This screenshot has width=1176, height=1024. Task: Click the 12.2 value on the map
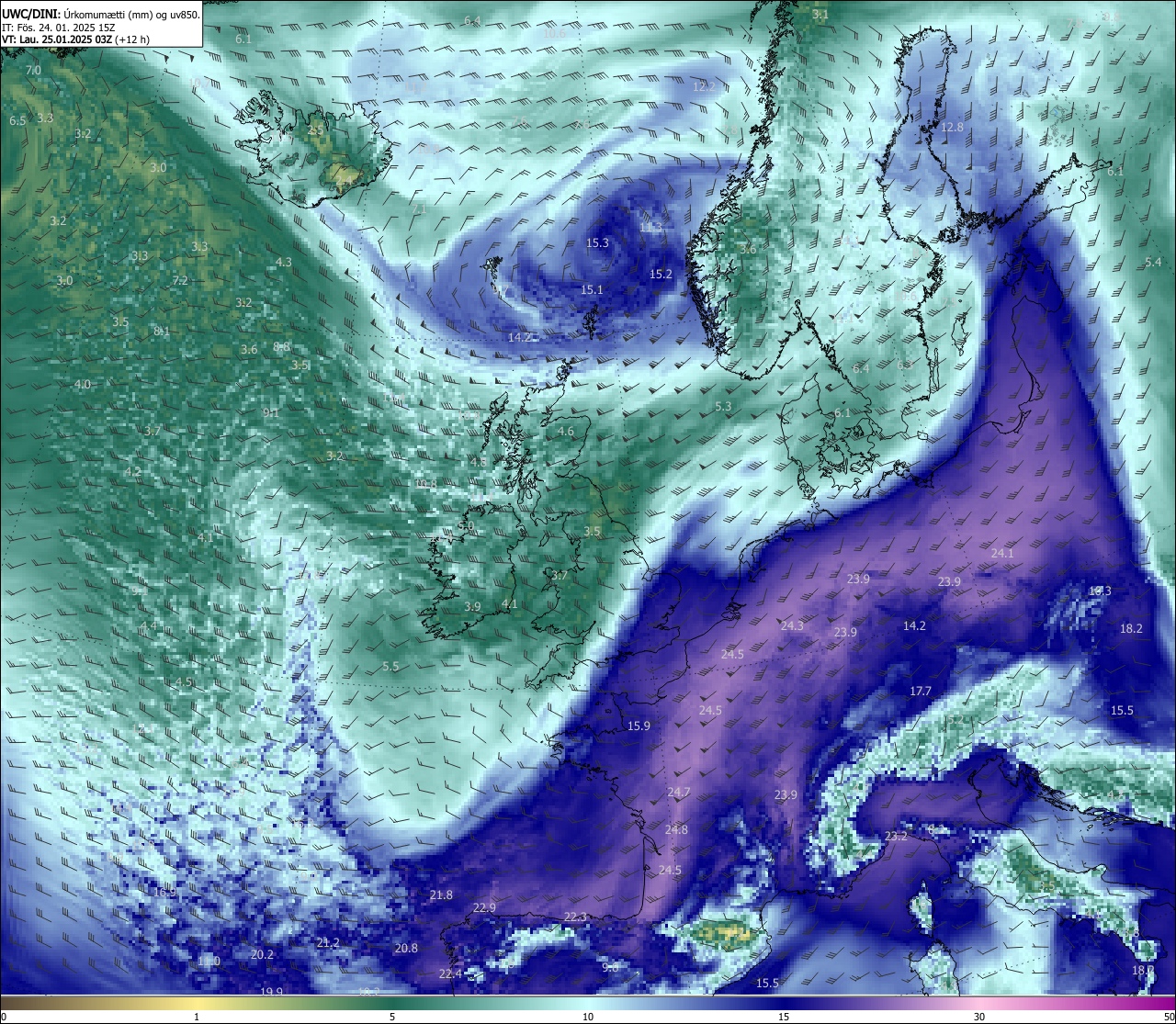tap(704, 86)
